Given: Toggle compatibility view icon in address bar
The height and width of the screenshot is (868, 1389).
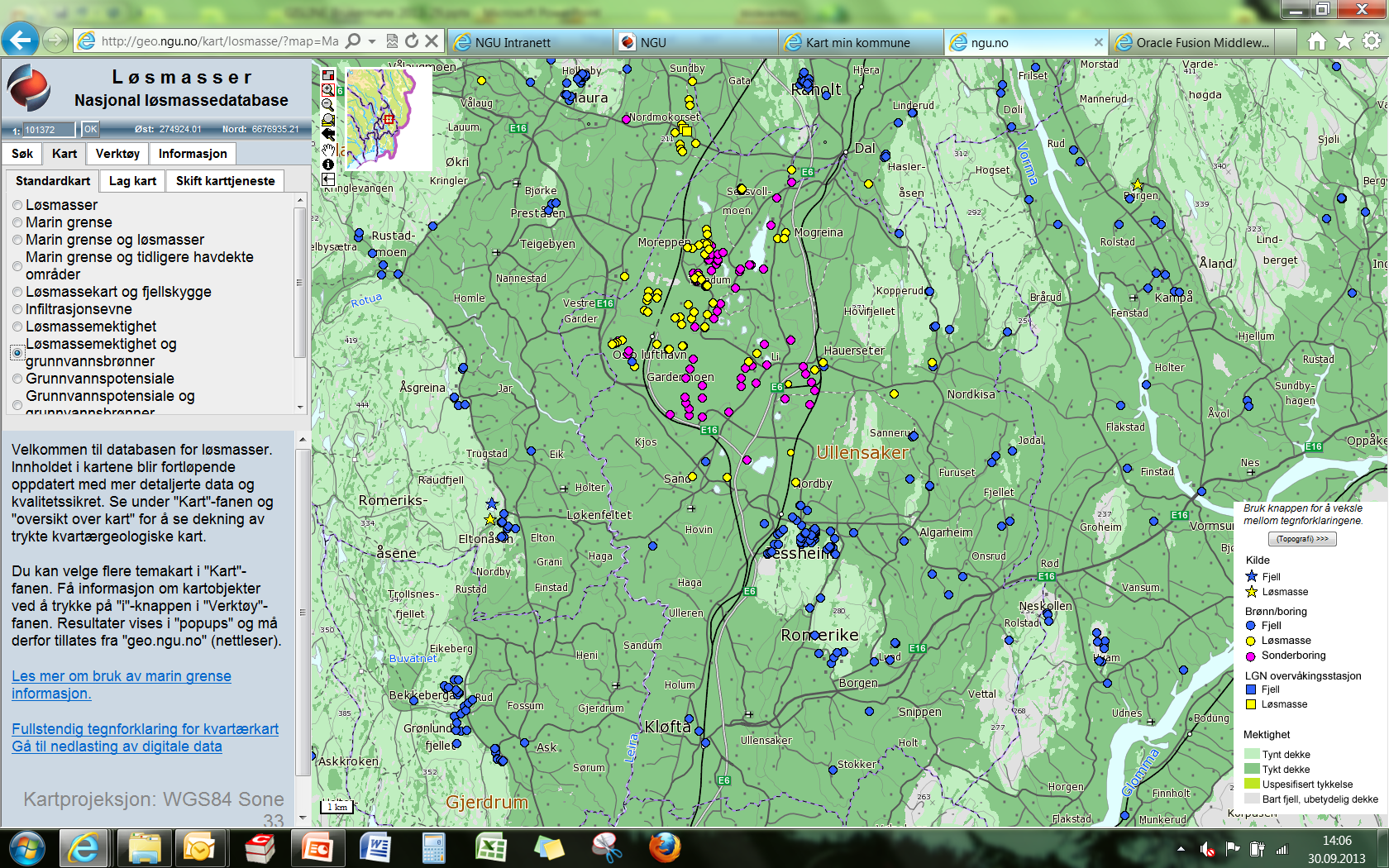Looking at the screenshot, I should point(393,41).
